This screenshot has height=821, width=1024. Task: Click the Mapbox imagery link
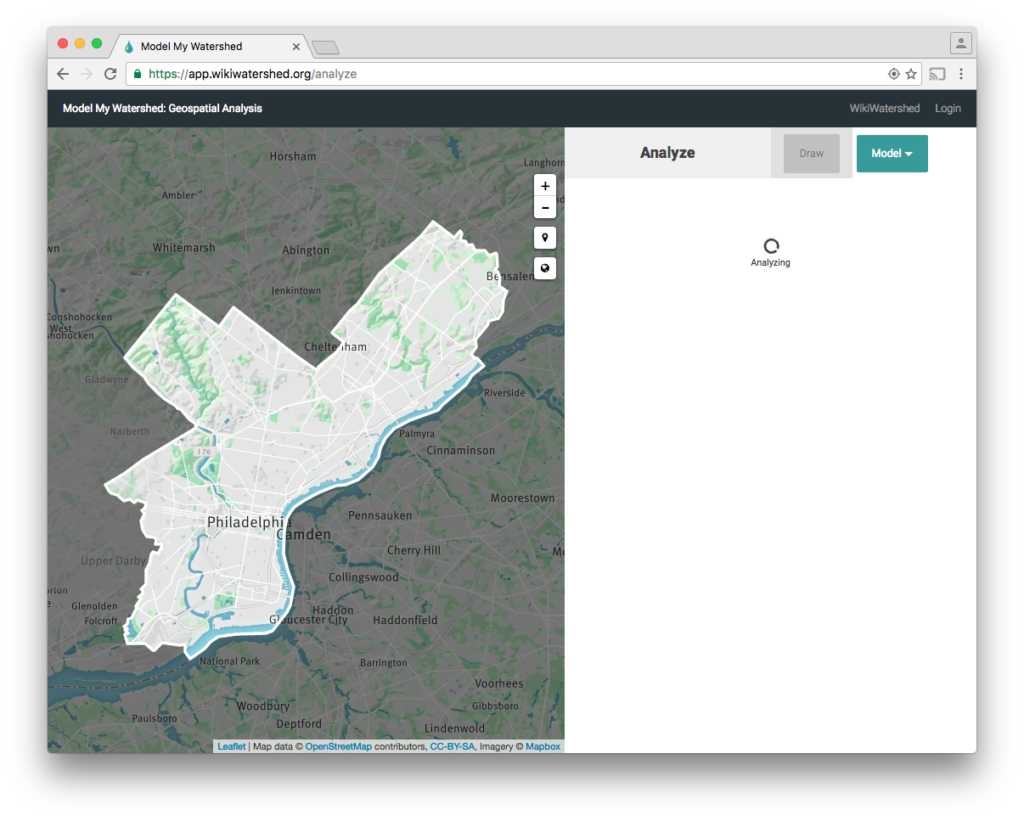tap(543, 746)
